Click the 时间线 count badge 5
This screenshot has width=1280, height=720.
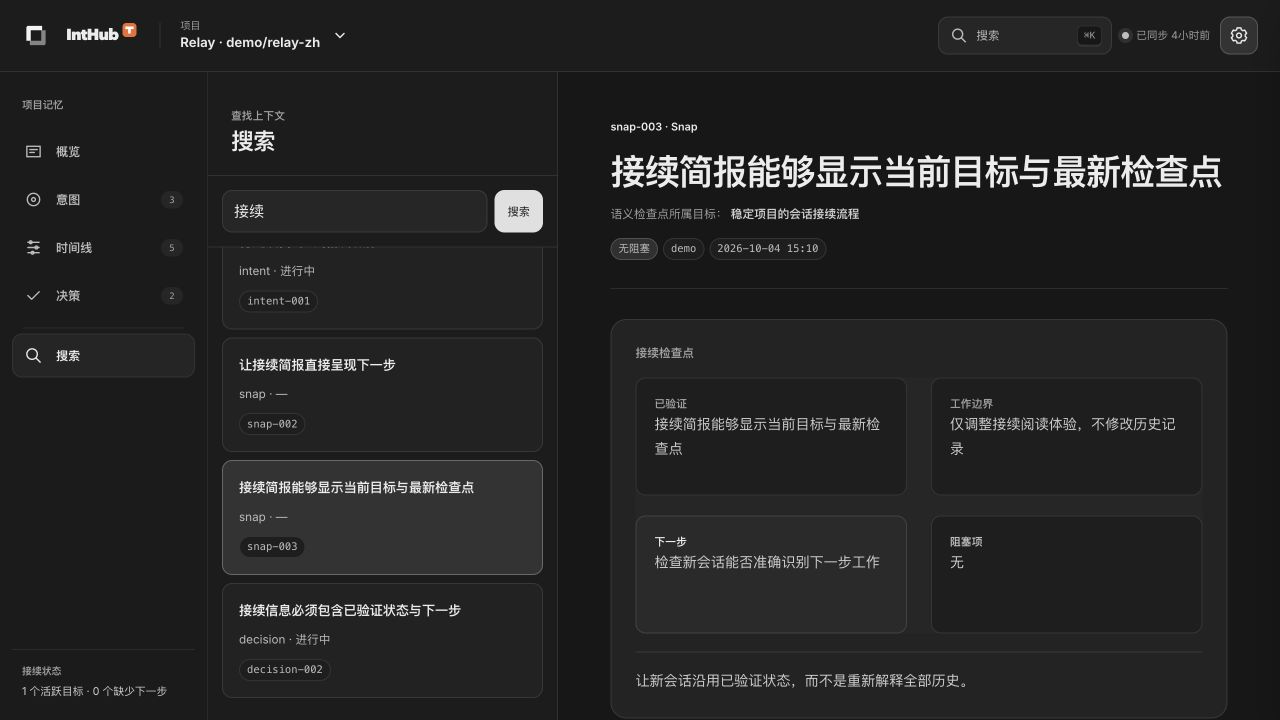(172, 248)
